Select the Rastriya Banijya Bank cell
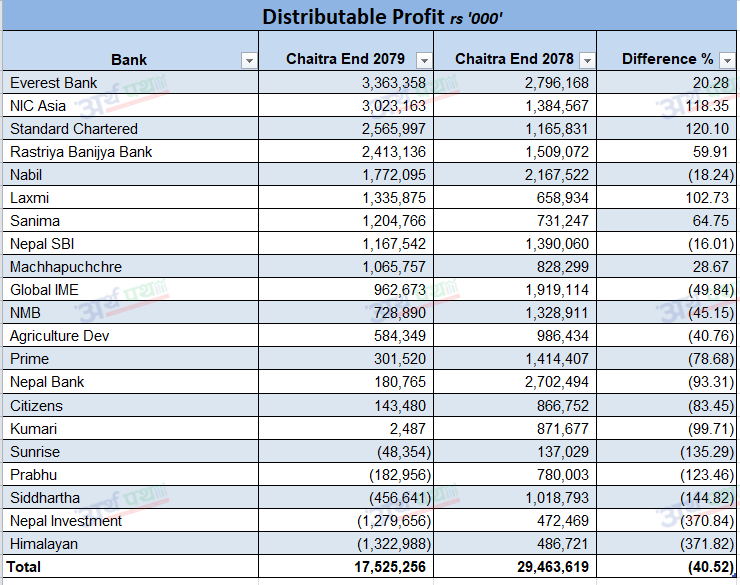The width and height of the screenshot is (740, 585). click(131, 152)
